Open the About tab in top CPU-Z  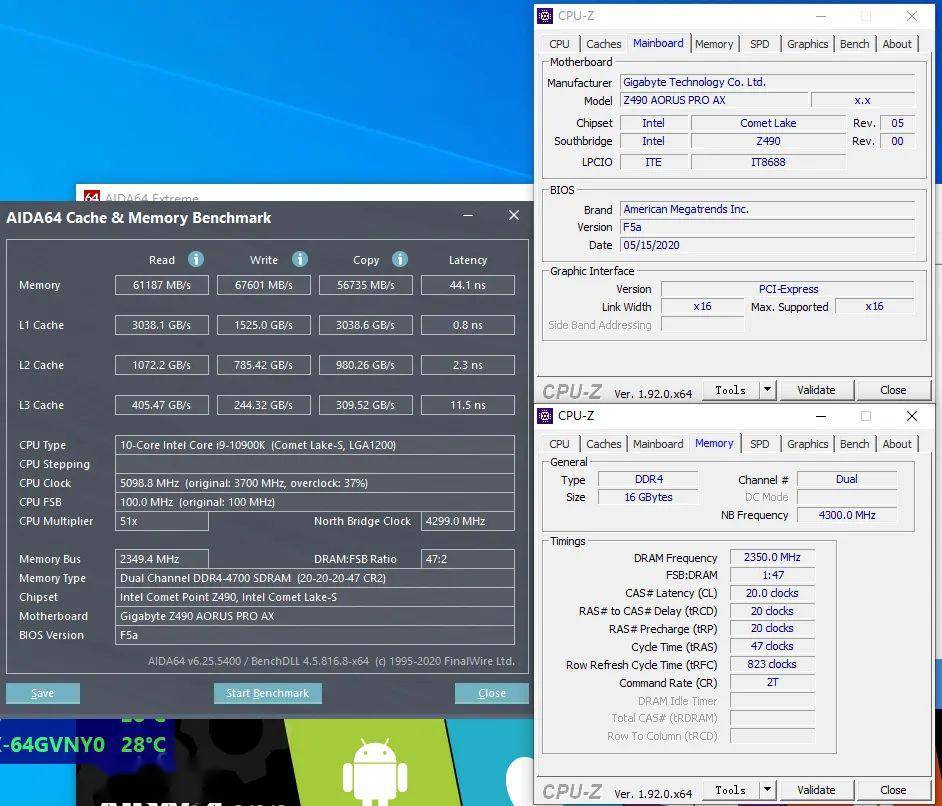point(897,44)
